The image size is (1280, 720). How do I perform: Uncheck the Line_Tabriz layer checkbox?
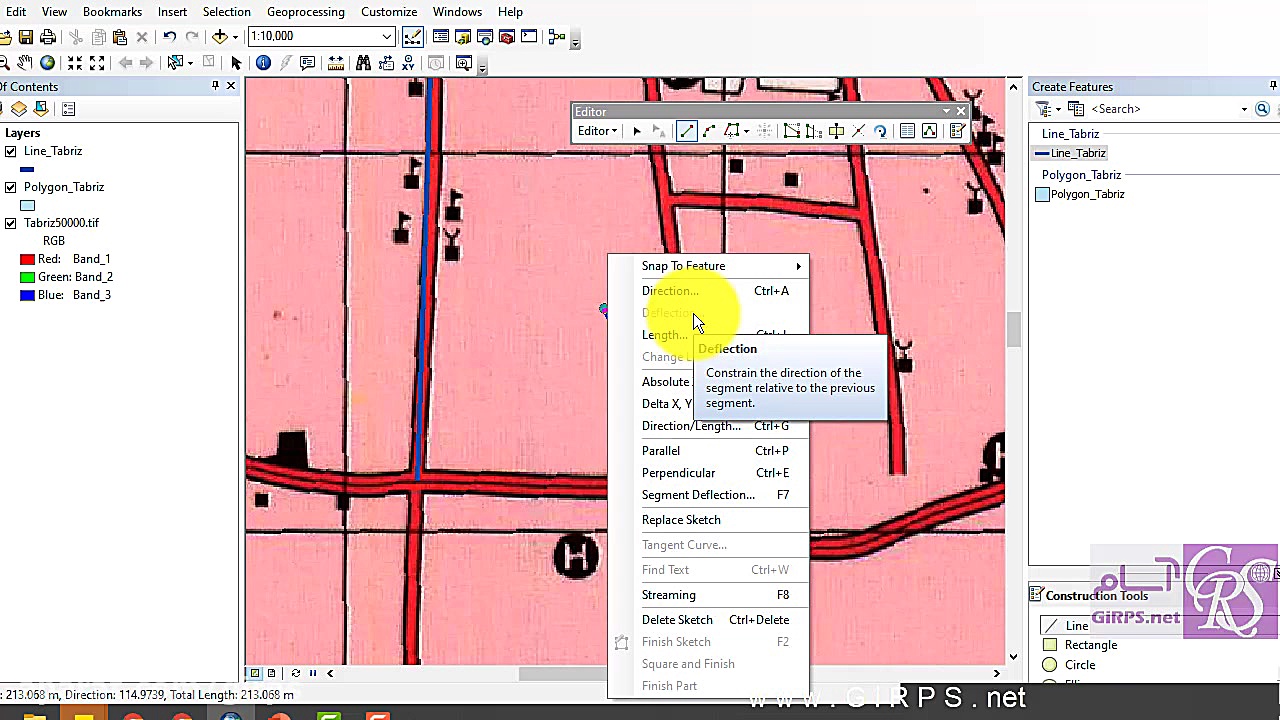pos(11,151)
